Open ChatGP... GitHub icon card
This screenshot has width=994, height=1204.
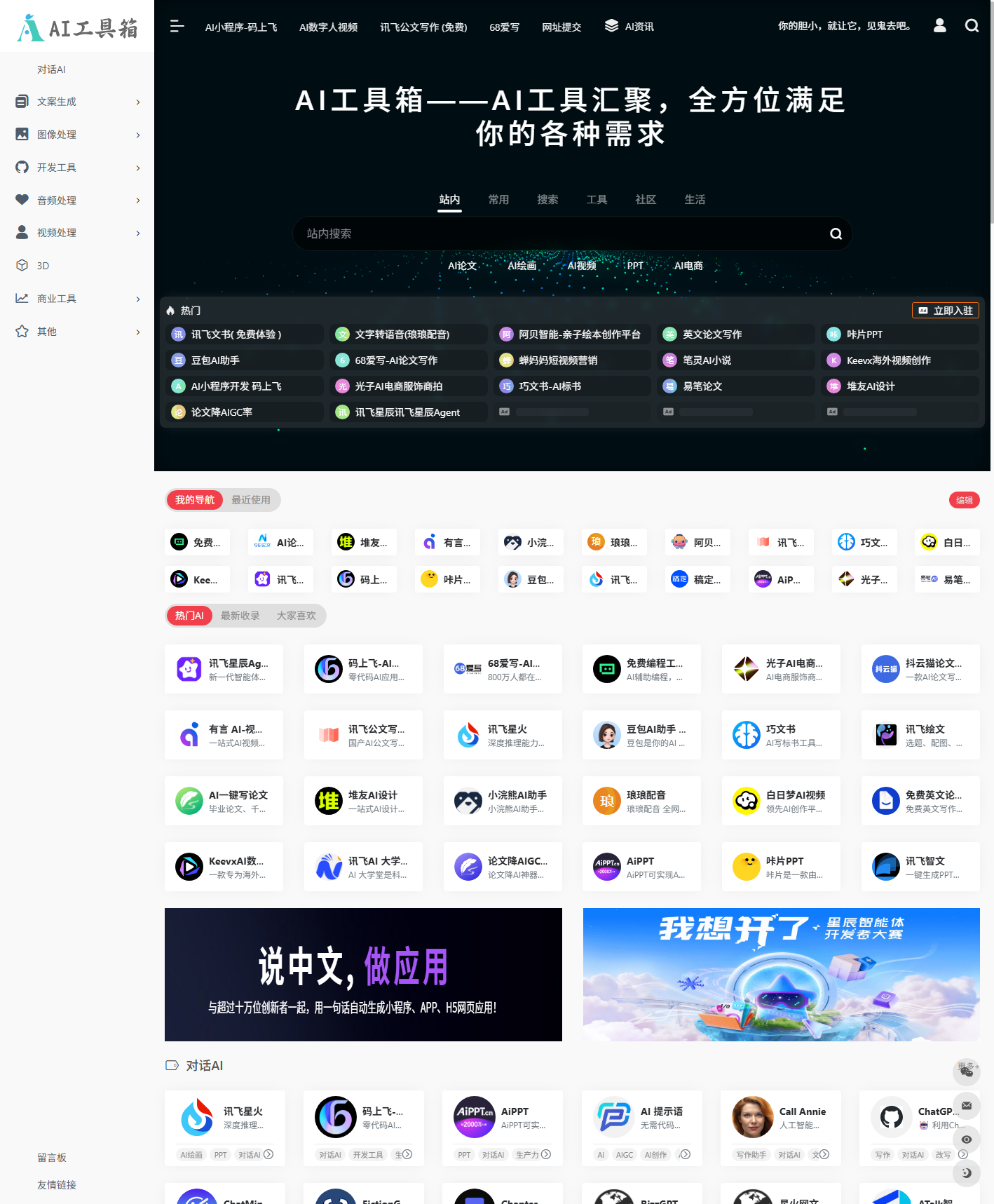coord(892,1117)
